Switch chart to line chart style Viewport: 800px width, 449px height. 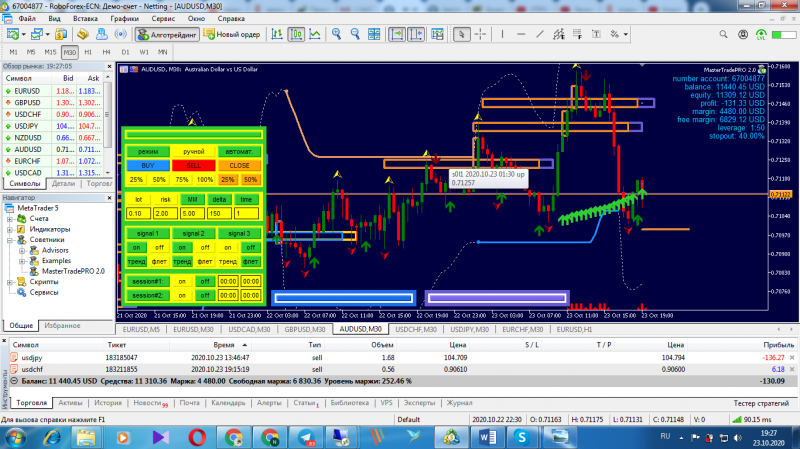coord(315,34)
